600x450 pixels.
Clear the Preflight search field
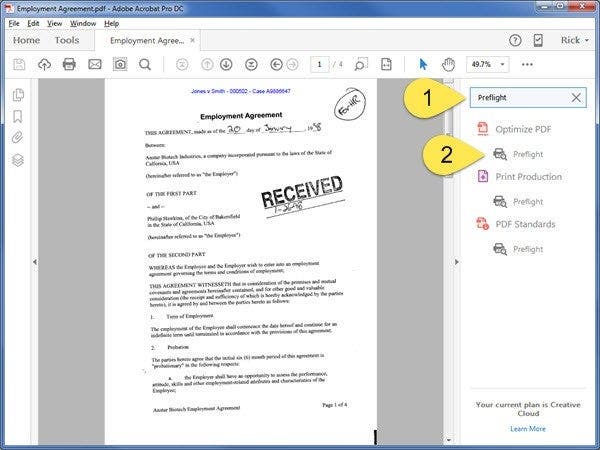(576, 98)
